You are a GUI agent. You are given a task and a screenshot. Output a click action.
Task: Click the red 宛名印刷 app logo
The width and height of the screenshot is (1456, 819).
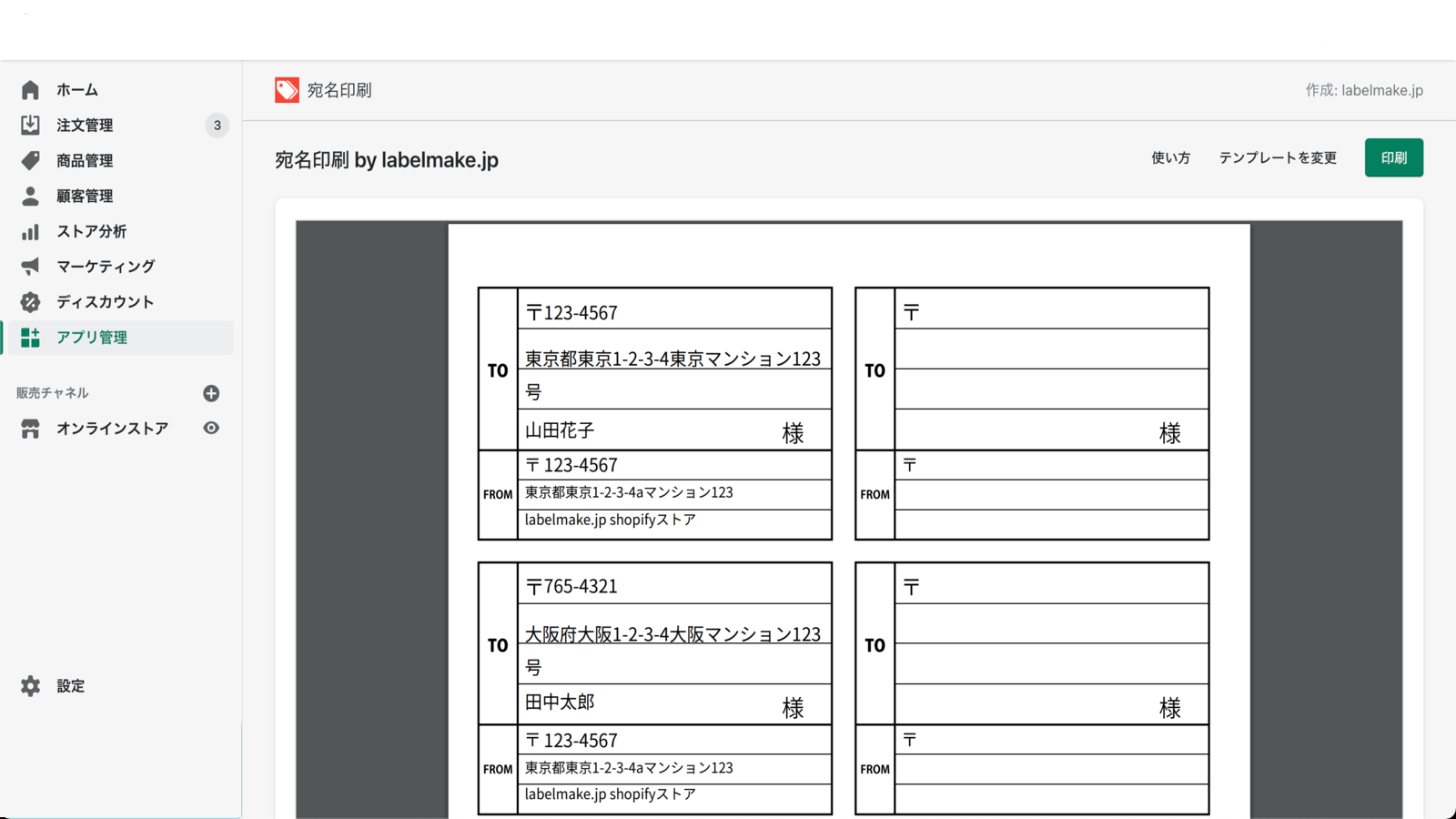(x=287, y=89)
